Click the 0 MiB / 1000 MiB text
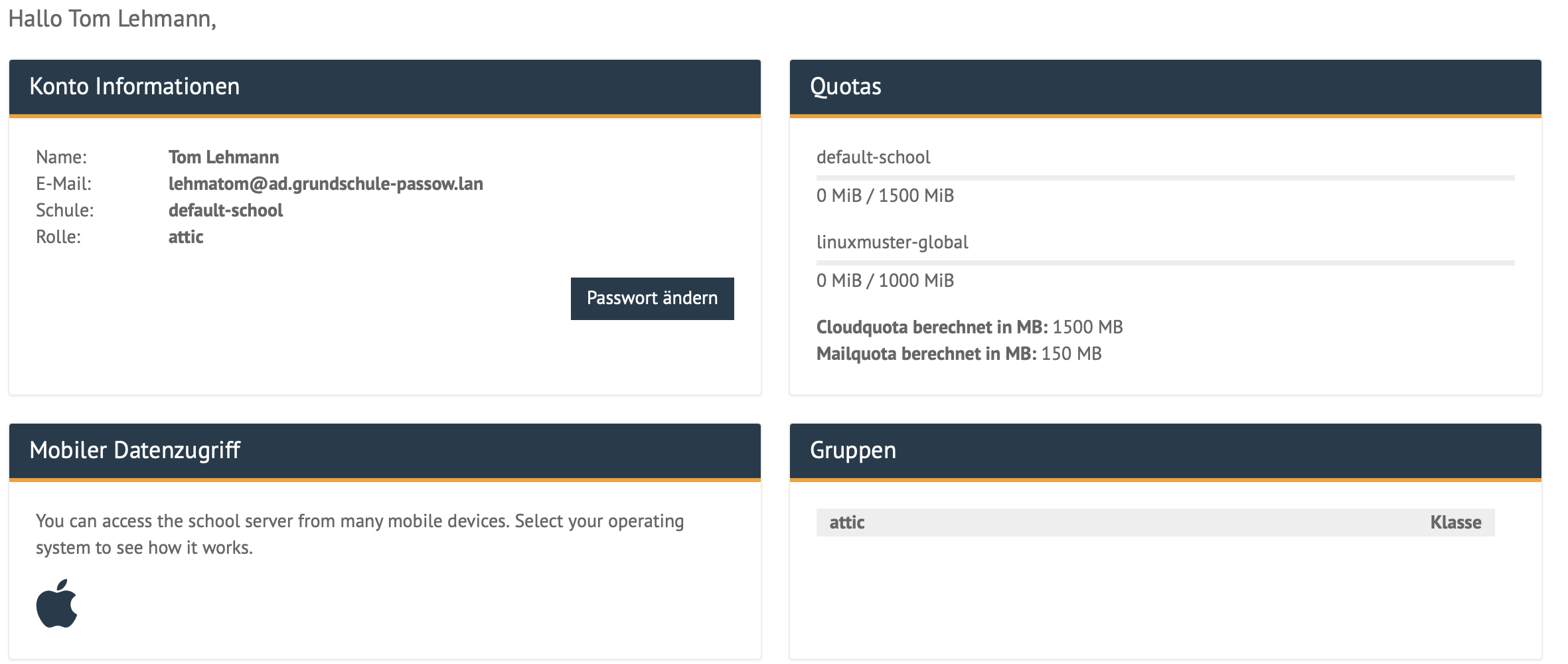Image resolution: width=1568 pixels, height=664 pixels. [x=885, y=281]
